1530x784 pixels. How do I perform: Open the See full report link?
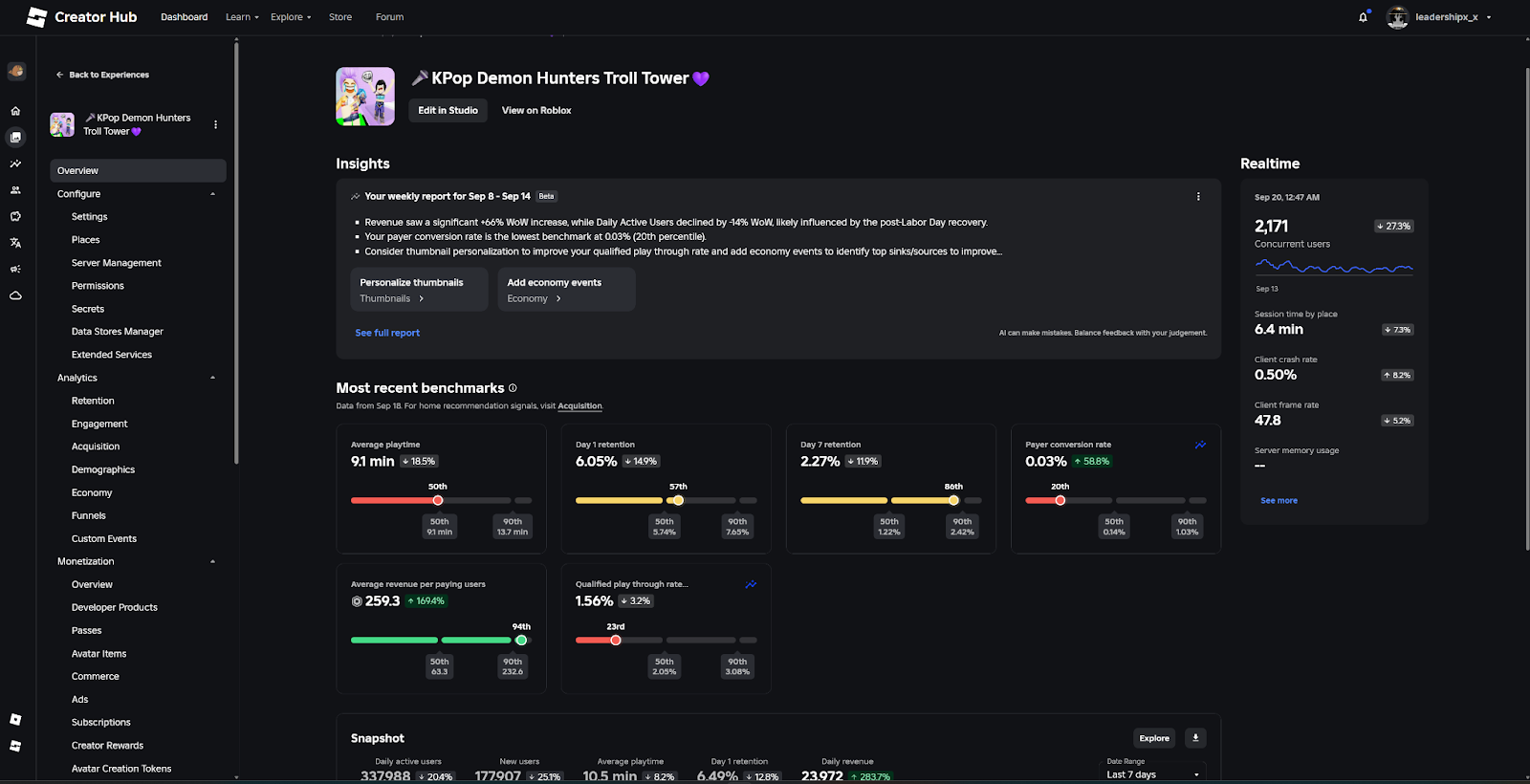[386, 332]
